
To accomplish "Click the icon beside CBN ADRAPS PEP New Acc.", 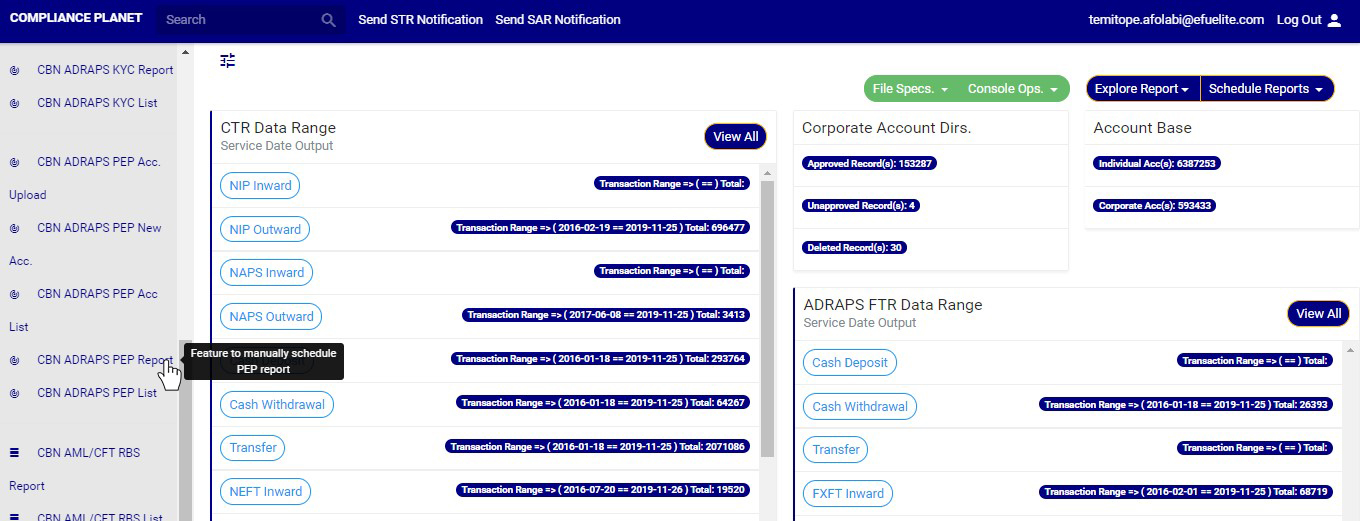I will tap(15, 228).
